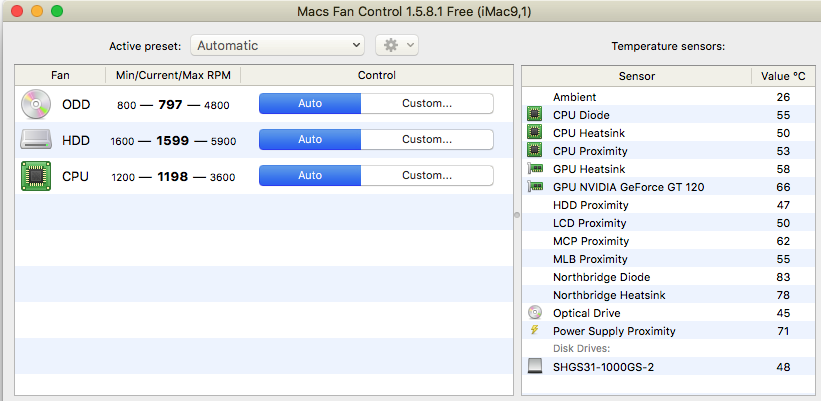Select the CPU Heatsink sensor label
Image resolution: width=821 pixels, height=401 pixels.
589,133
